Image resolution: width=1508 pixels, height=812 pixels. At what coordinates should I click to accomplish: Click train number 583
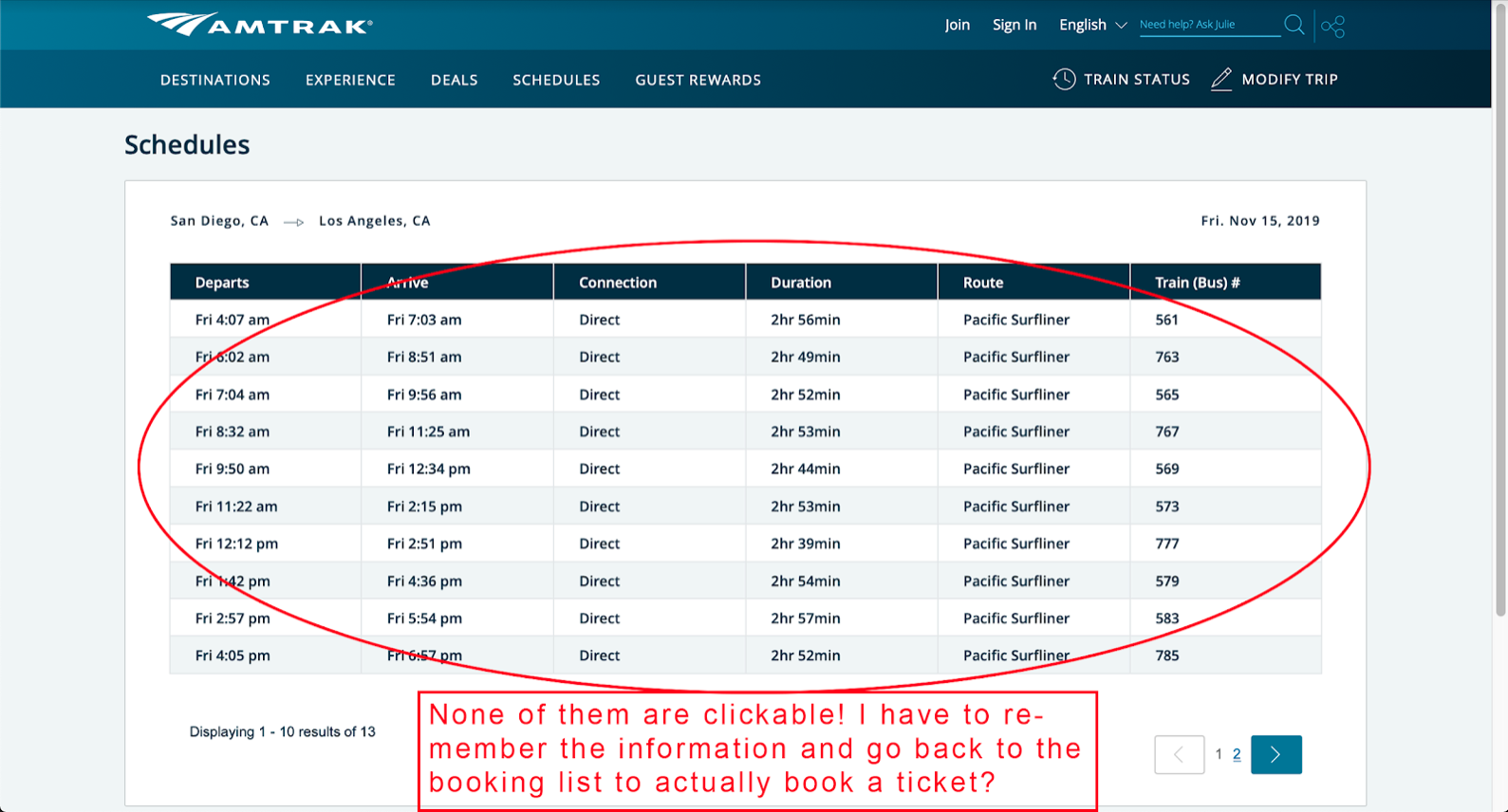point(1166,618)
